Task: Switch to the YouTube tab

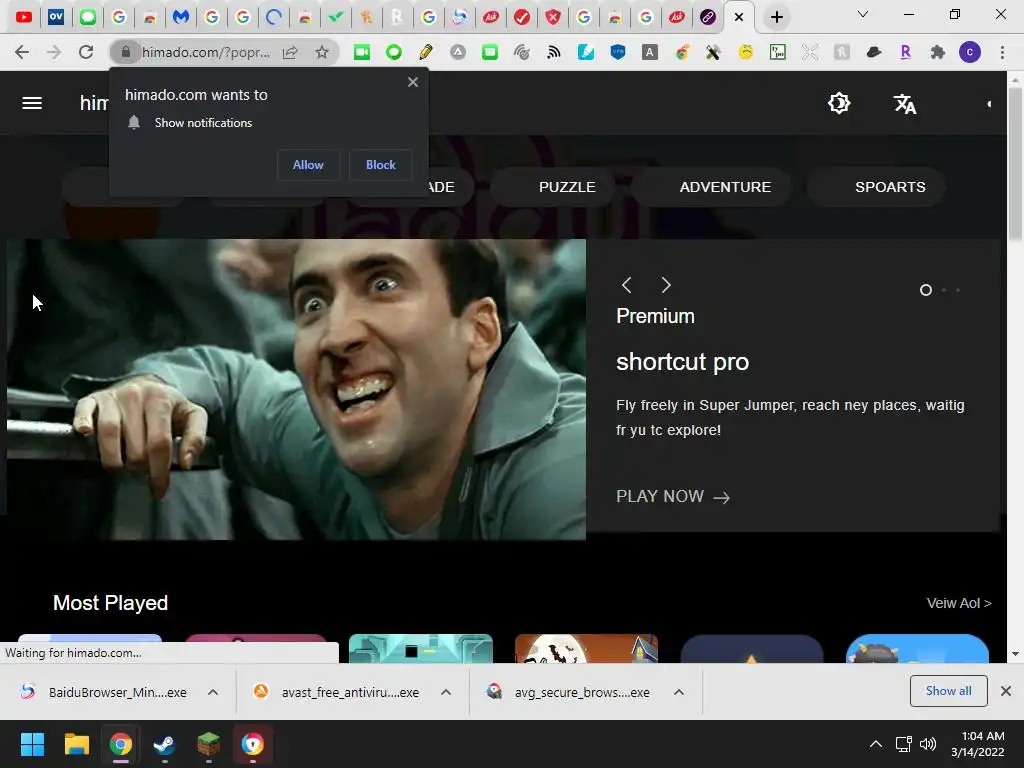Action: tap(24, 17)
